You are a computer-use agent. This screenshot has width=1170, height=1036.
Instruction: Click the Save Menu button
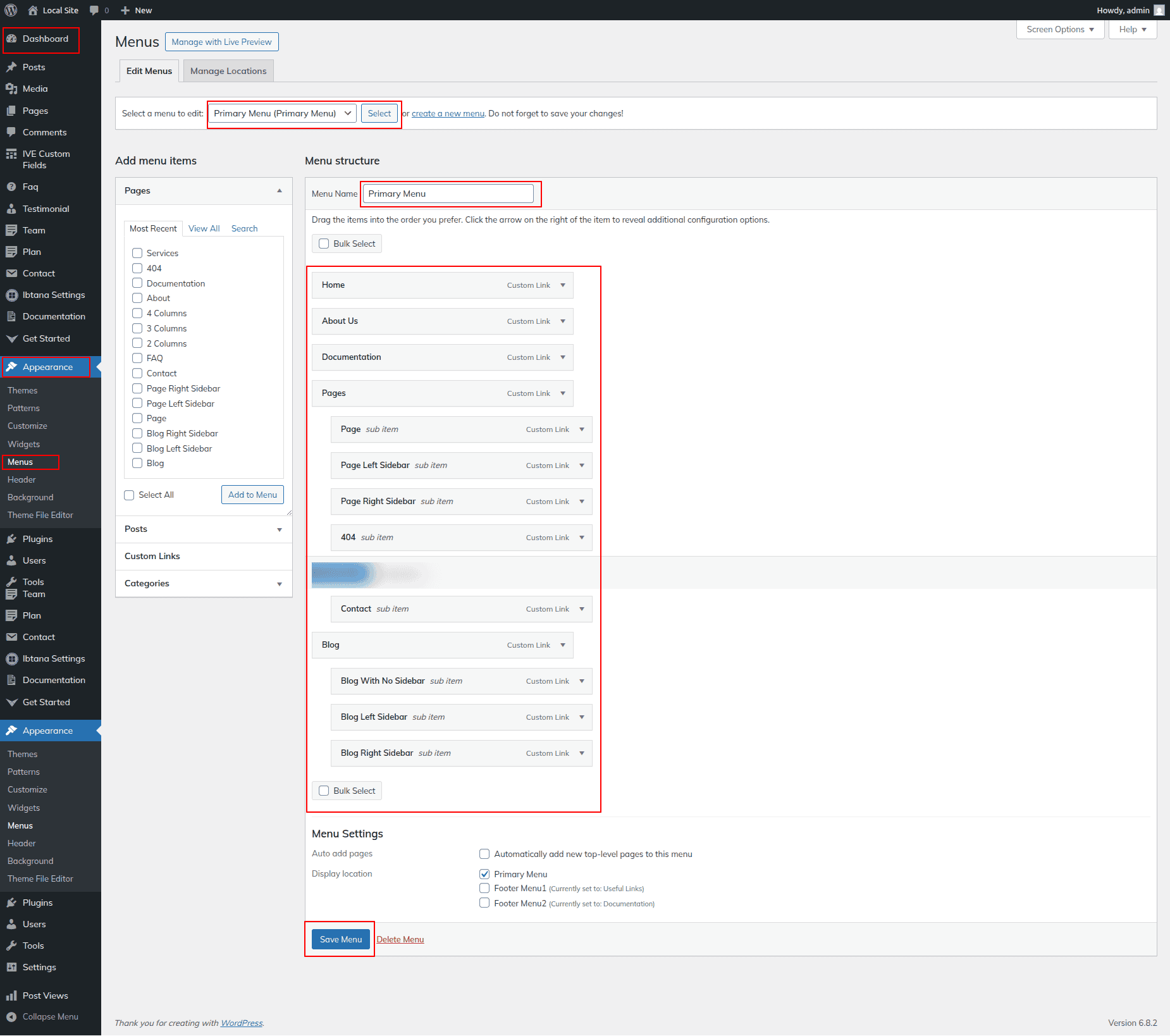coord(341,939)
